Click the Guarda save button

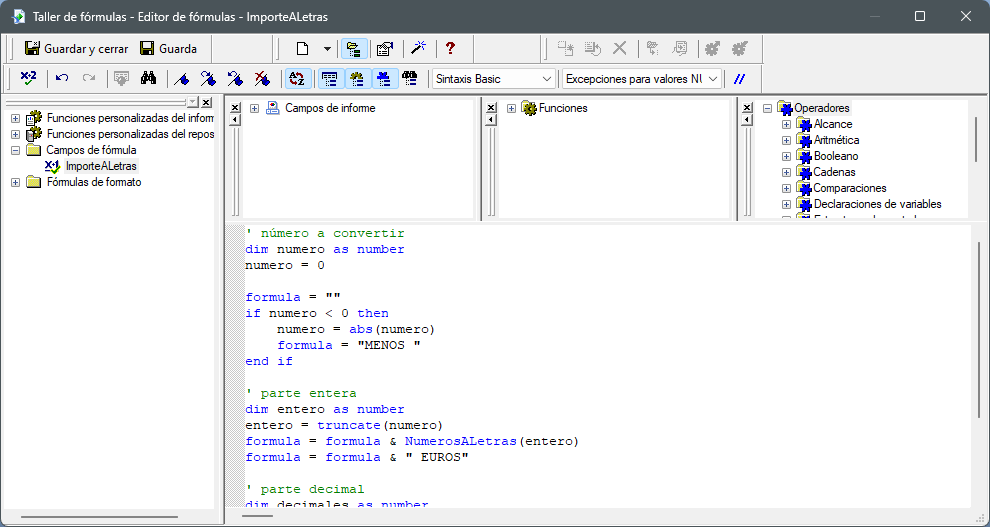pos(168,48)
